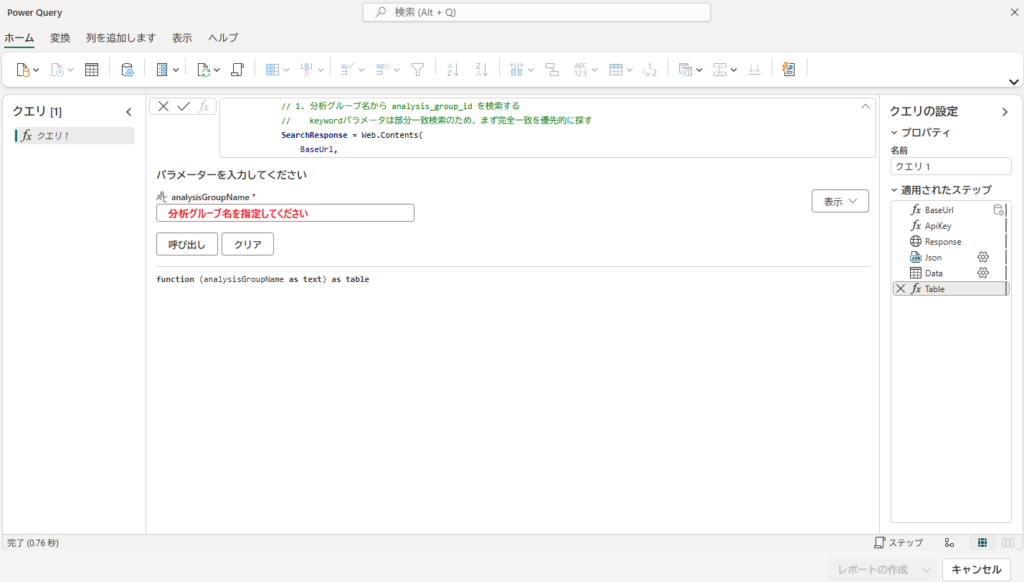Click the 呼び出し button
Screen dimensions: 1024x582
click(x=187, y=244)
